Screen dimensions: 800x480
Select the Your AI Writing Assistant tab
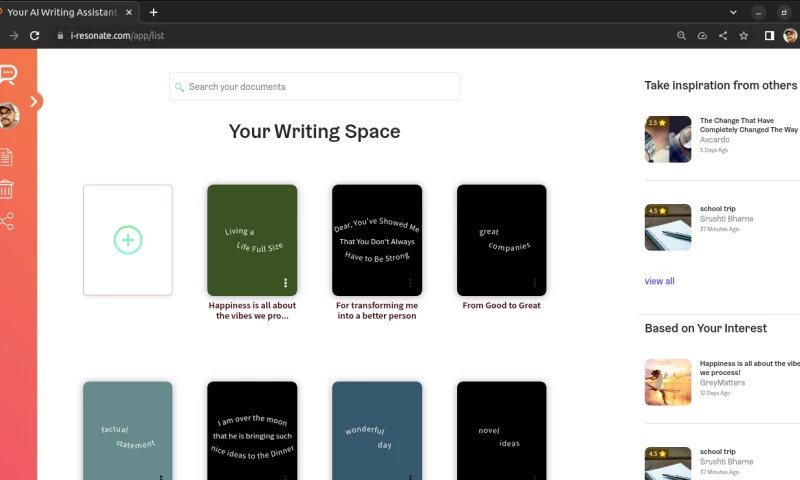pyautogui.click(x=61, y=12)
